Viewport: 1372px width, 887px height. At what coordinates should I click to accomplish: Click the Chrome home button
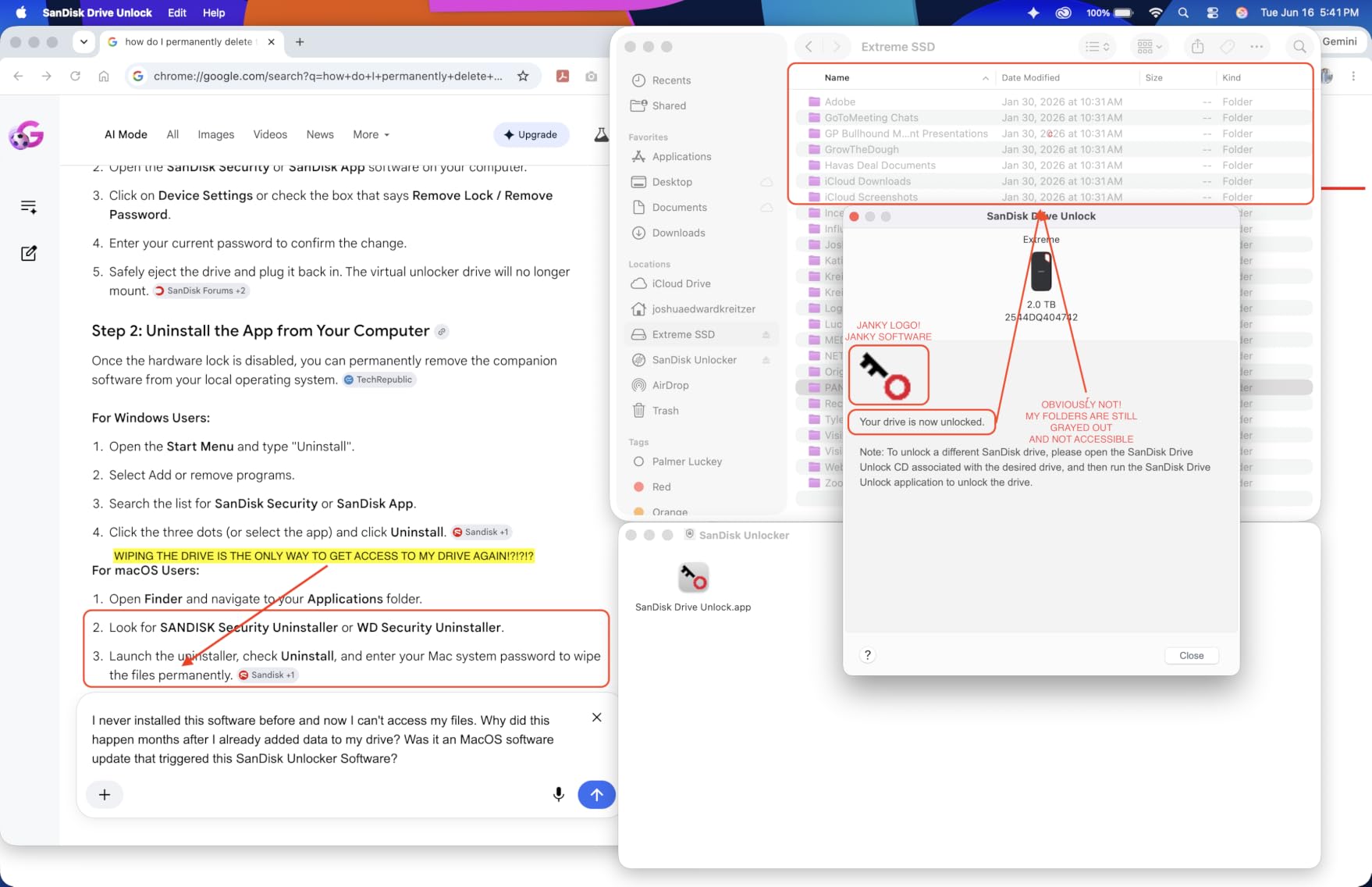point(104,76)
